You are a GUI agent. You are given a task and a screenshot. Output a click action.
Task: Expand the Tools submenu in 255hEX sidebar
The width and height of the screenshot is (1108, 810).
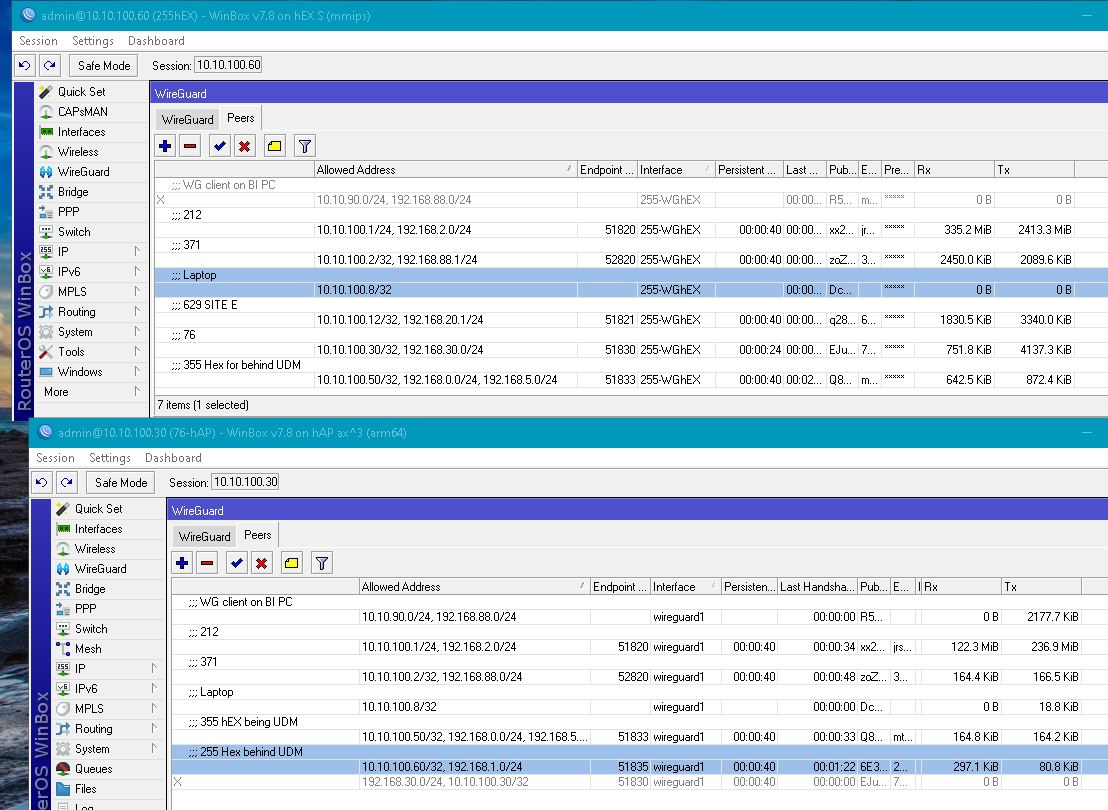point(71,352)
